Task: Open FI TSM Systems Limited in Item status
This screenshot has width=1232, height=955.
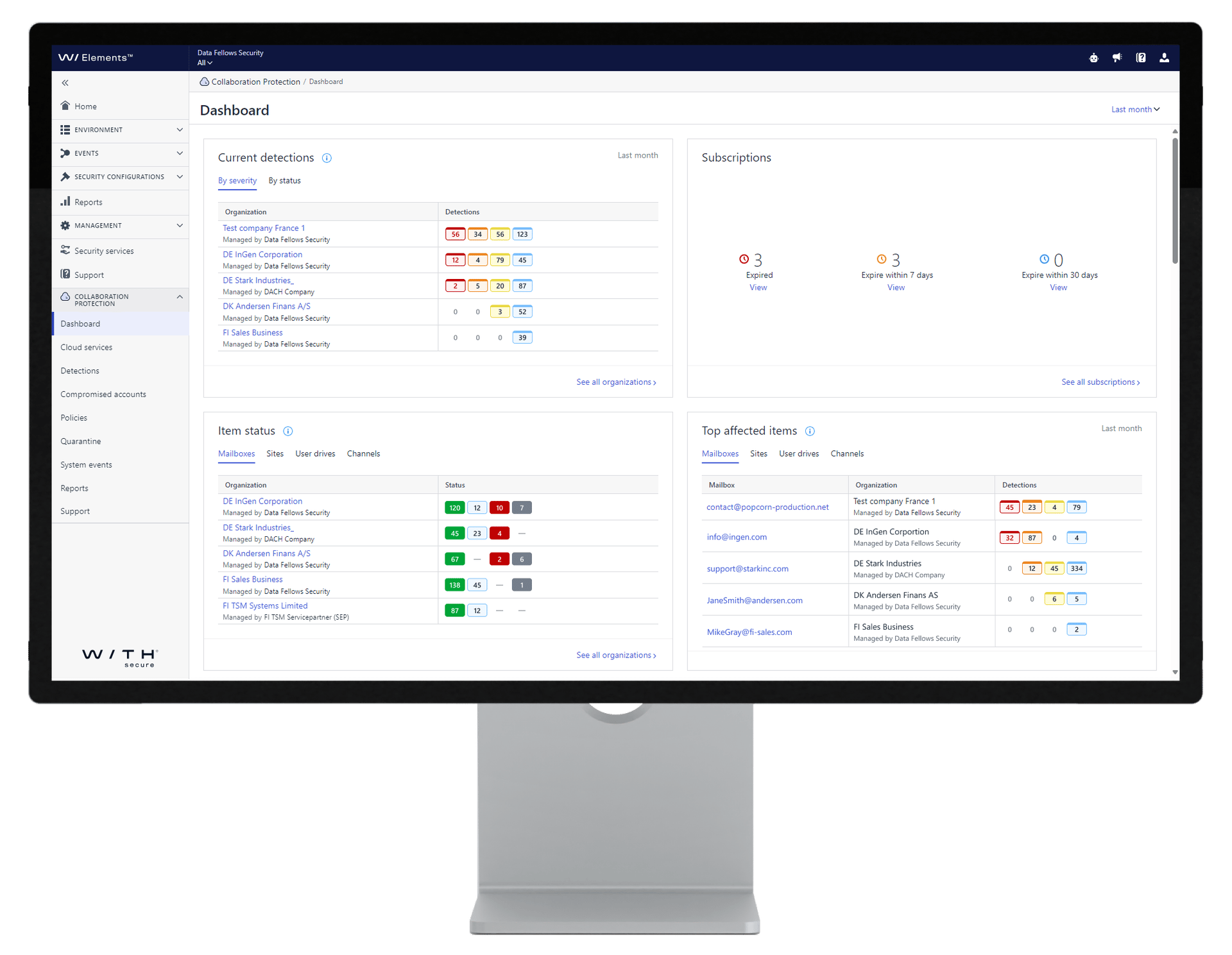Action: (x=265, y=606)
